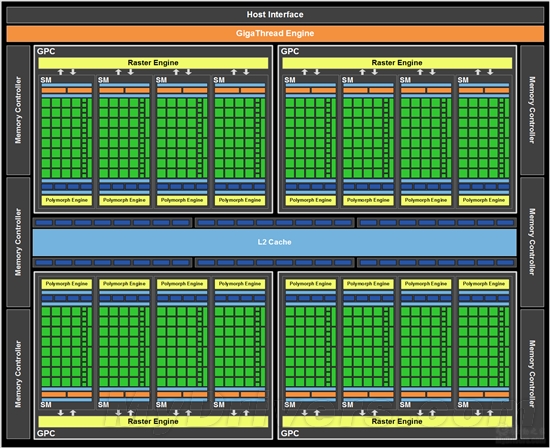This screenshot has width=550, height=448.
Task: Click the green core grid of the upper-left GPC's first SM
Action: pyautogui.click(x=67, y=138)
